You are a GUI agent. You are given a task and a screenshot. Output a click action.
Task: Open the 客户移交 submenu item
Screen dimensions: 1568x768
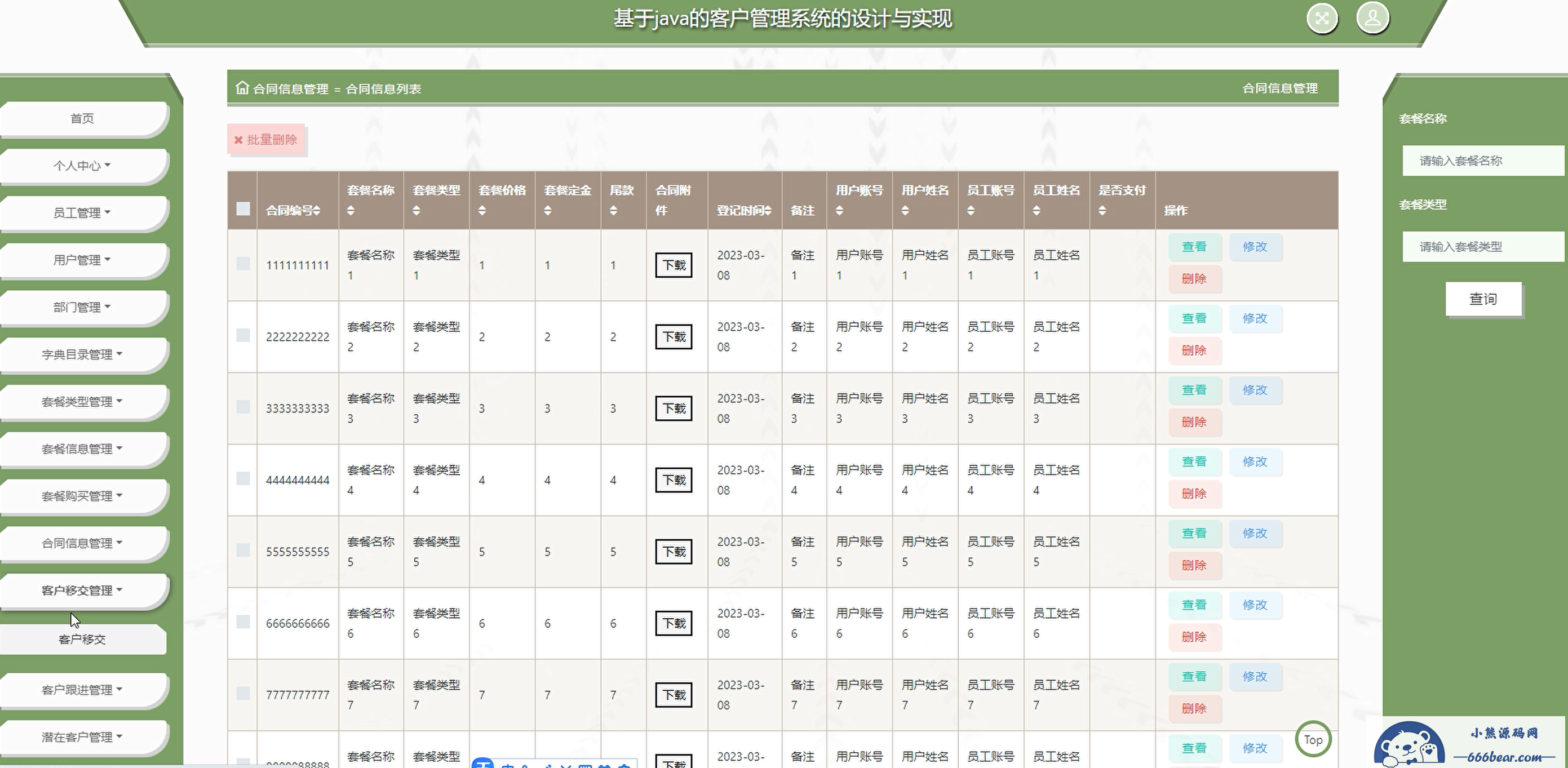(x=82, y=639)
